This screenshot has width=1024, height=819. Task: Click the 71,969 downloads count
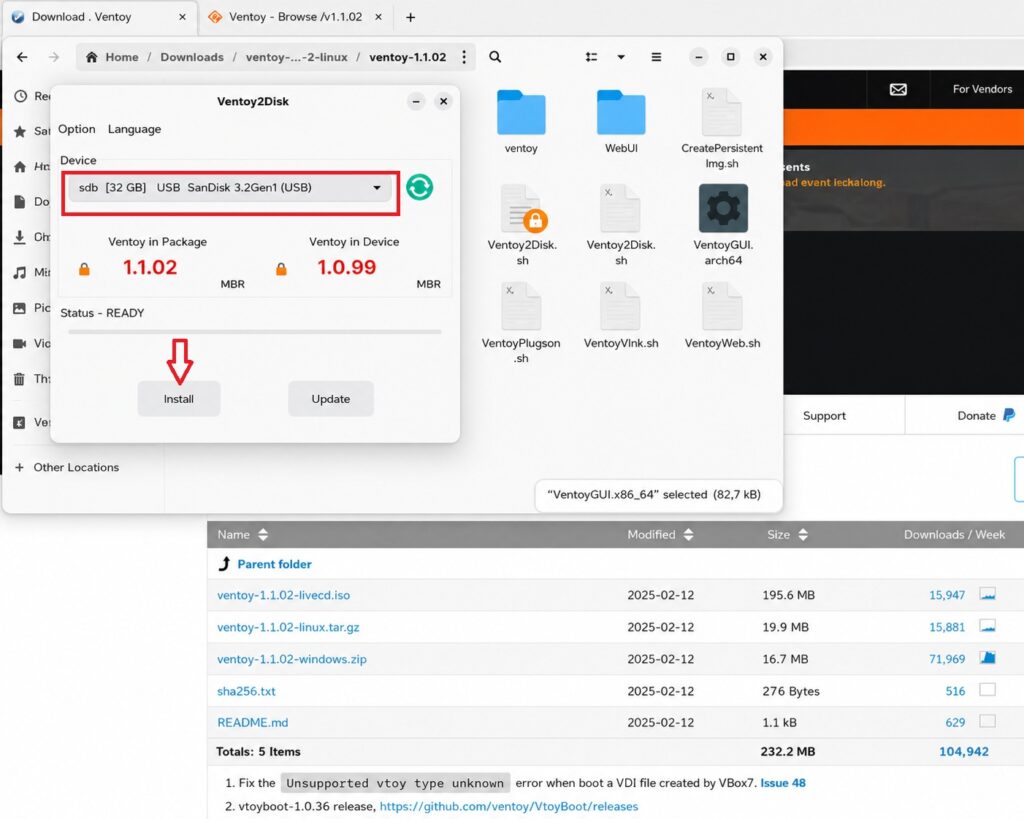[x=947, y=660]
